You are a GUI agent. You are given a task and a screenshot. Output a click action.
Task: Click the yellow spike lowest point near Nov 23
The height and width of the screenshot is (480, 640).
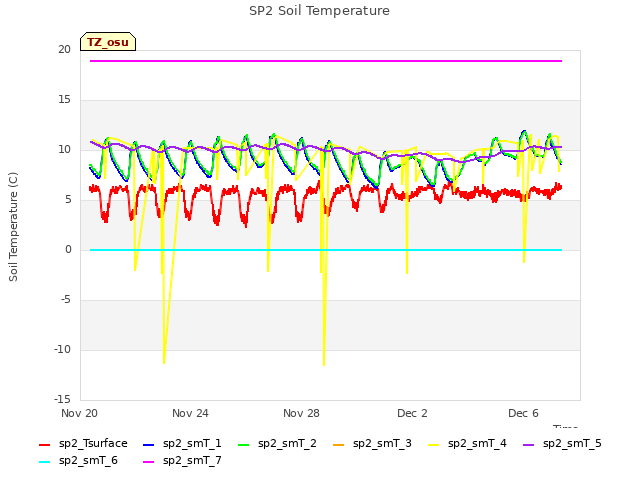[x=164, y=362]
